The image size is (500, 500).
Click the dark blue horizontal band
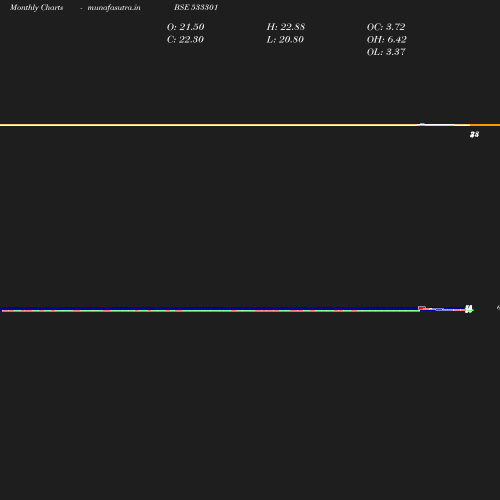[x=209, y=308]
